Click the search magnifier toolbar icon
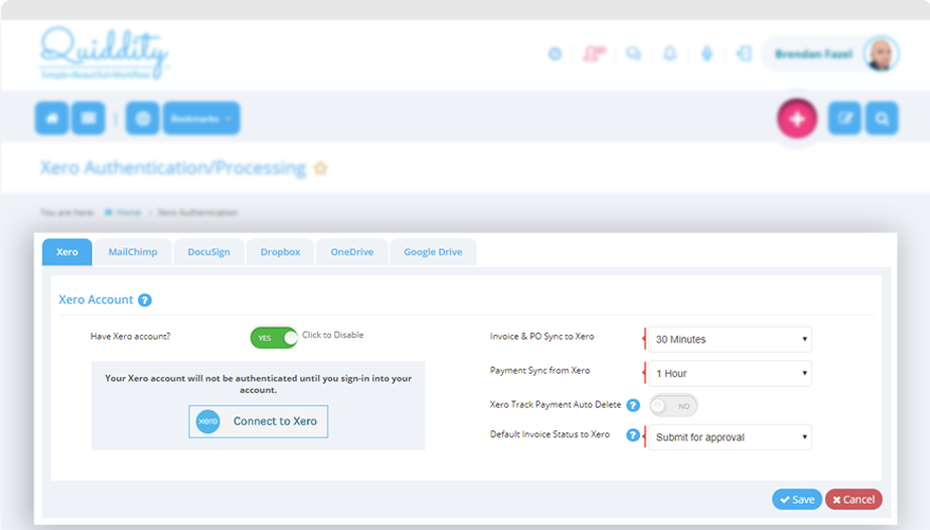The height and width of the screenshot is (530, 930). point(882,119)
